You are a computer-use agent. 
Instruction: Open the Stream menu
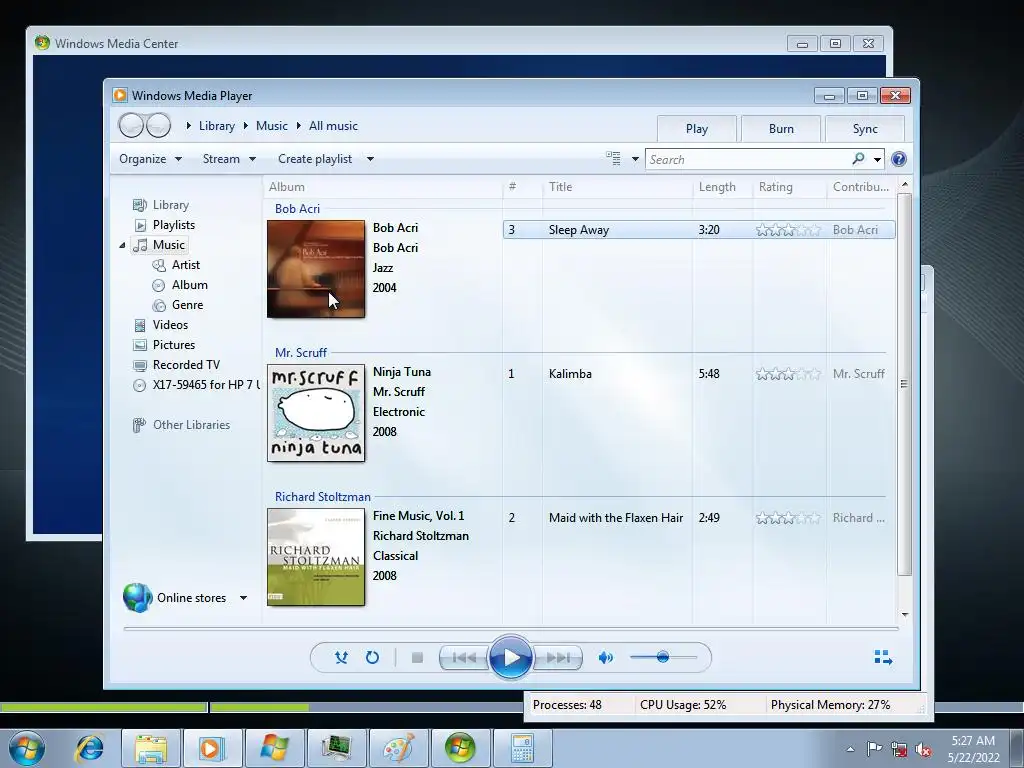tap(229, 159)
